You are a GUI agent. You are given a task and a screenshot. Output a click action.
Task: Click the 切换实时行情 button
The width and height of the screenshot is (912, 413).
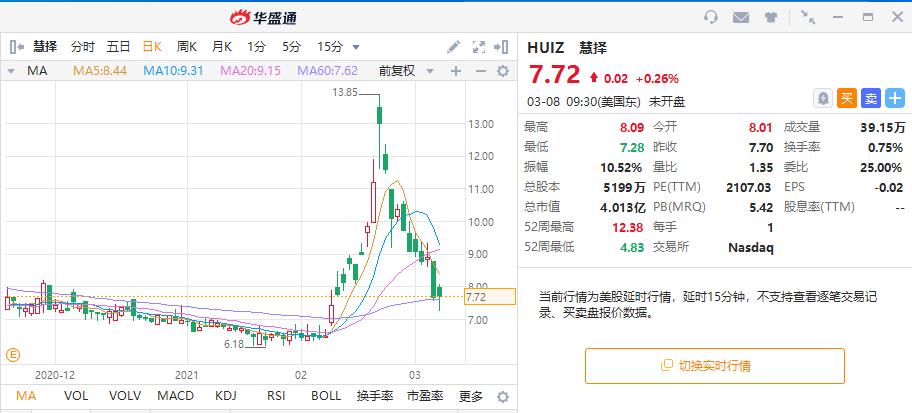[x=714, y=365]
